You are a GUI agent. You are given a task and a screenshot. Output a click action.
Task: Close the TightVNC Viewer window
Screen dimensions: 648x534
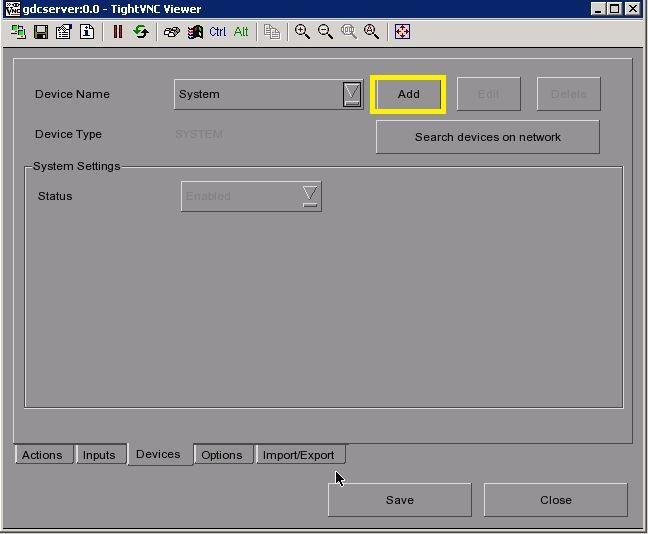632,8
